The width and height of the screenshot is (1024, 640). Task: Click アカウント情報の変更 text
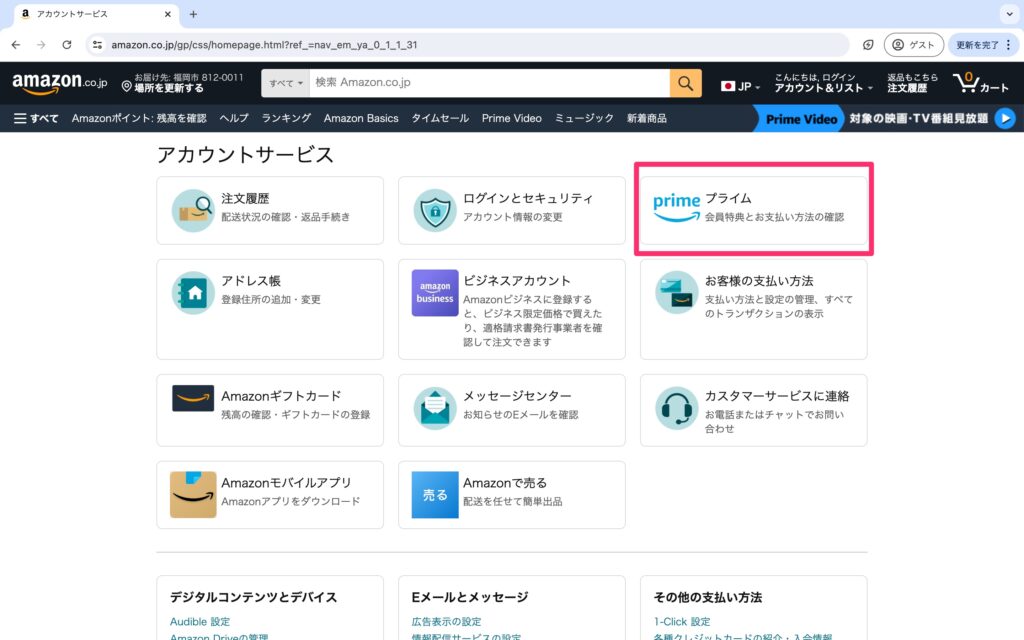(513, 217)
